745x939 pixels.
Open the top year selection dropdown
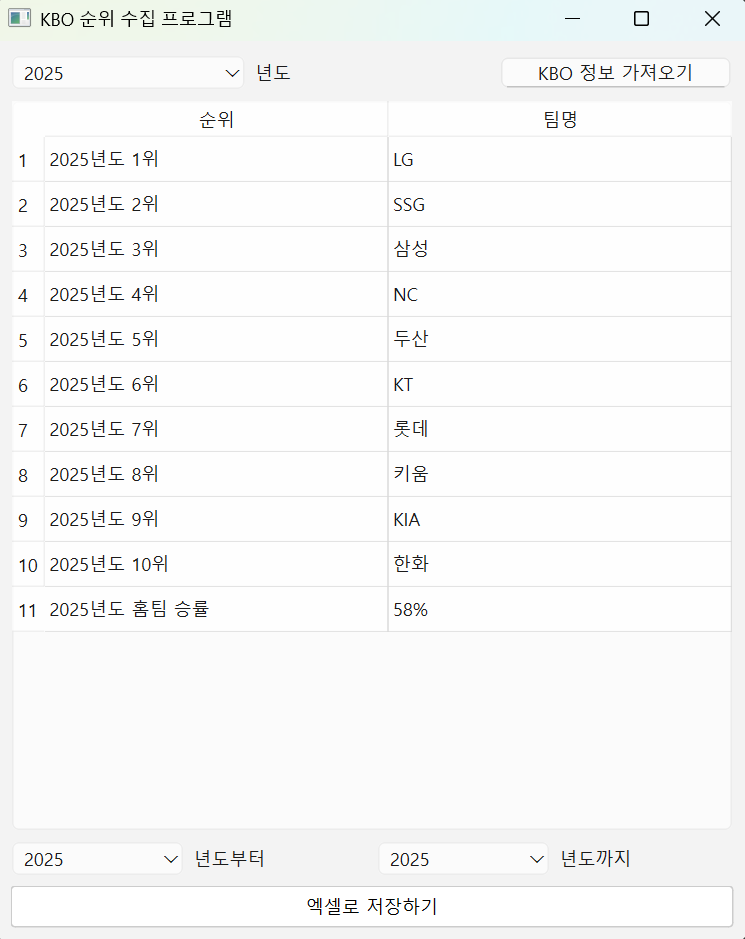pyautogui.click(x=128, y=72)
